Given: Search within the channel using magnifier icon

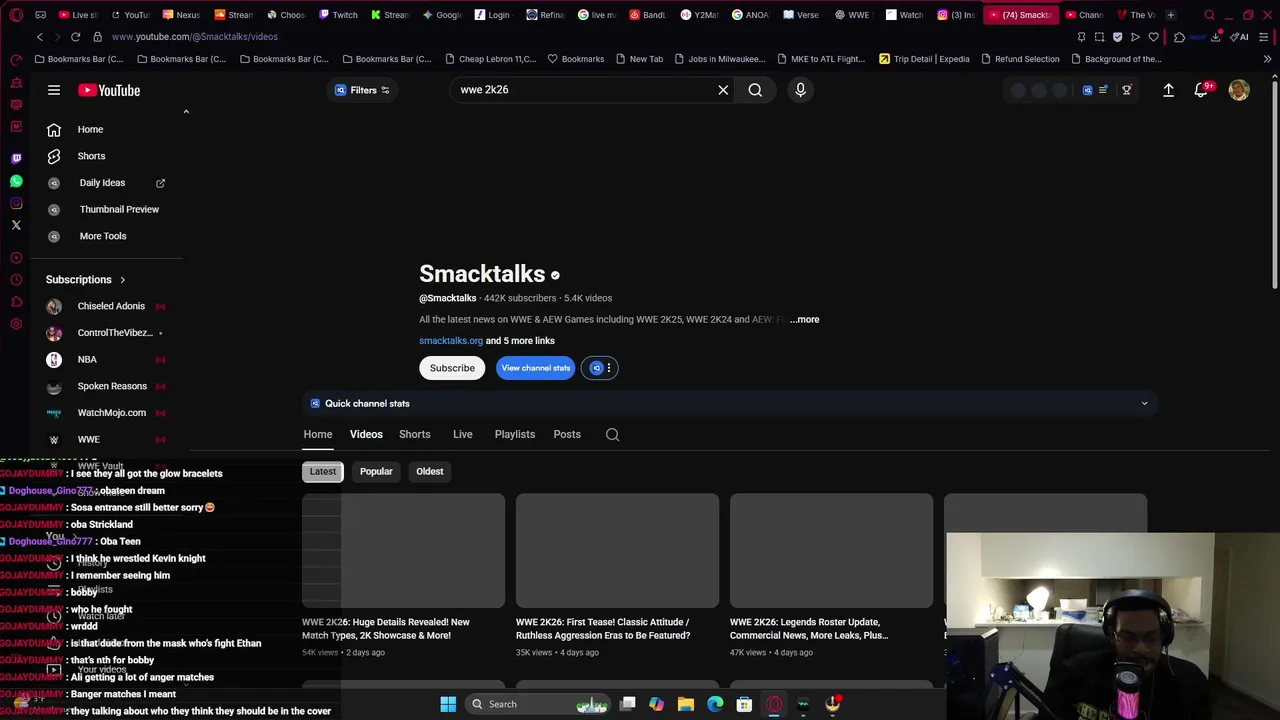Looking at the screenshot, I should (x=613, y=435).
